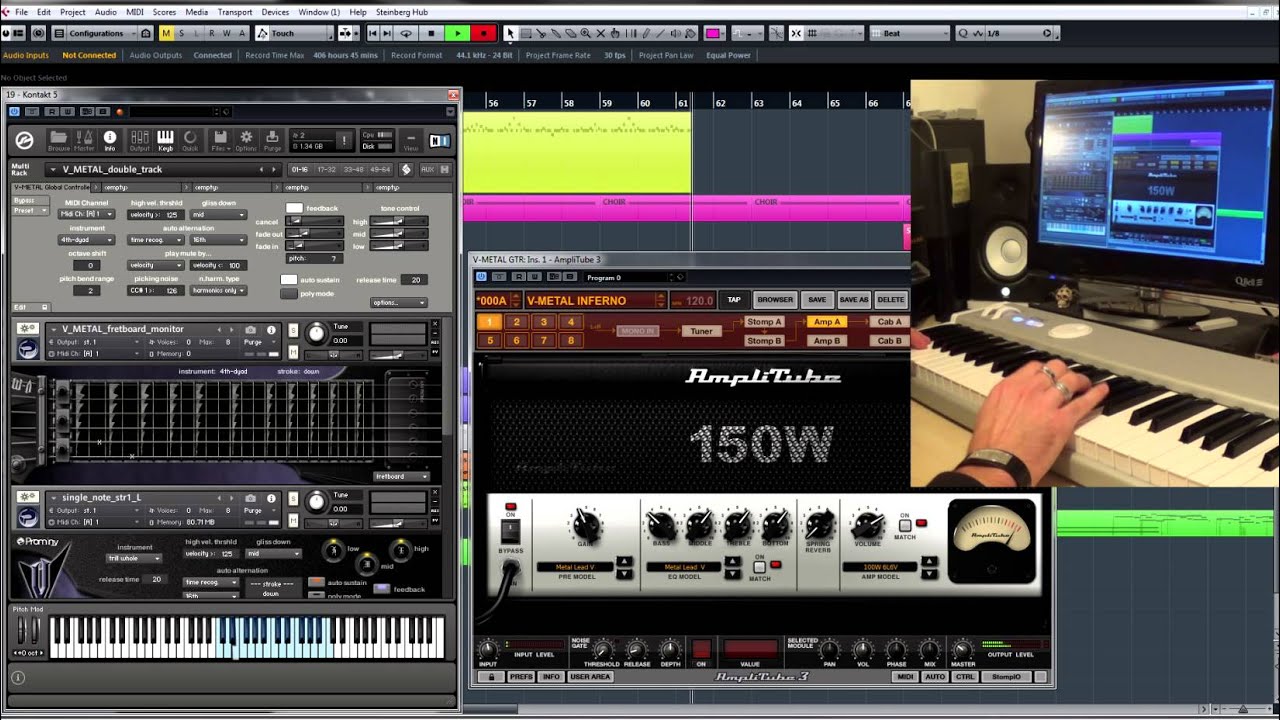Click the Native Instruments NI logo

coord(438,140)
